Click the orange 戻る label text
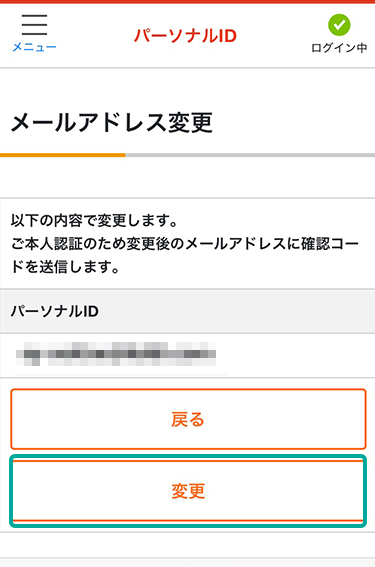This screenshot has width=375, height=567. pos(188,419)
